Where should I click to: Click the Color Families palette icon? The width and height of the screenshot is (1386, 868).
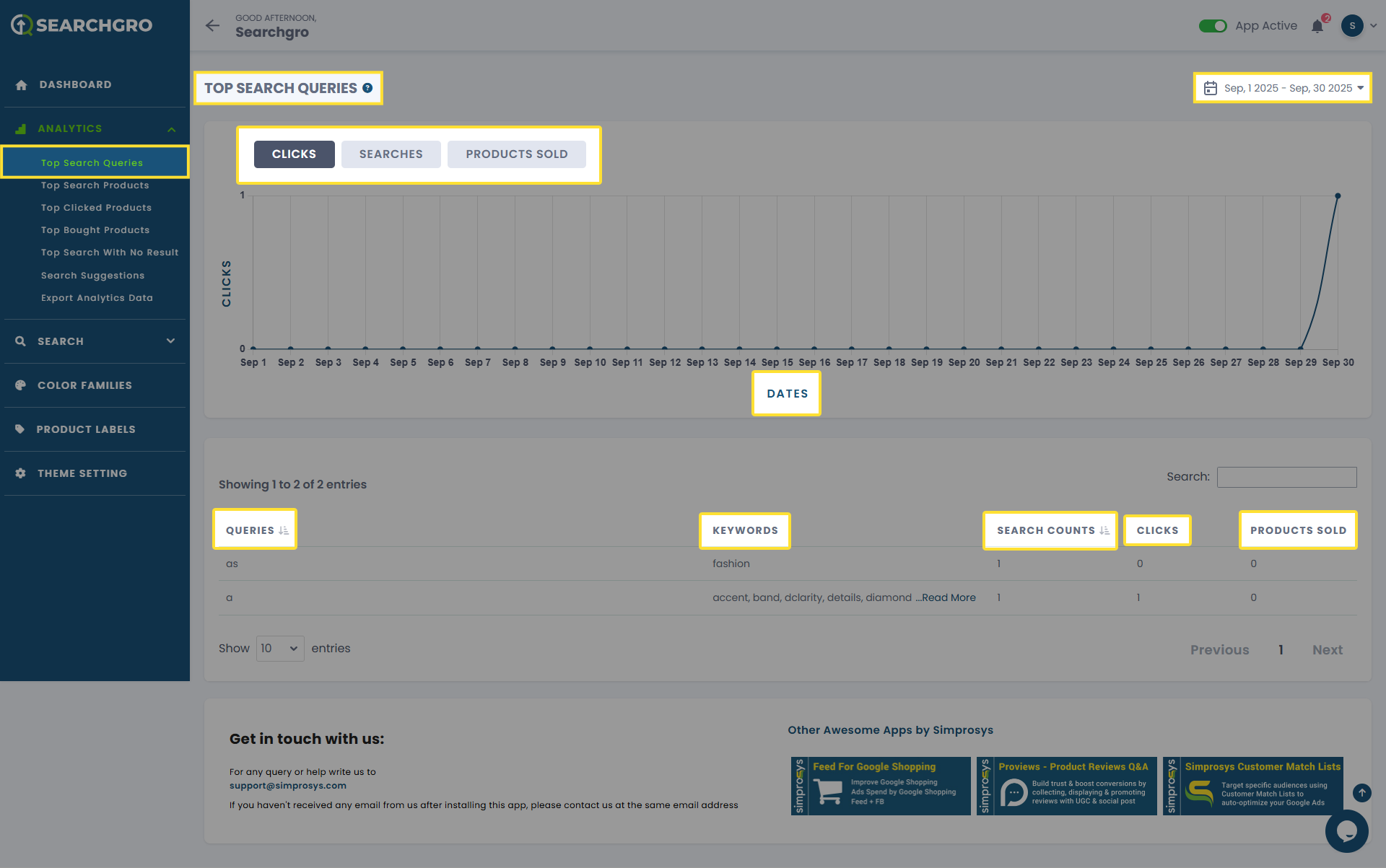point(20,385)
